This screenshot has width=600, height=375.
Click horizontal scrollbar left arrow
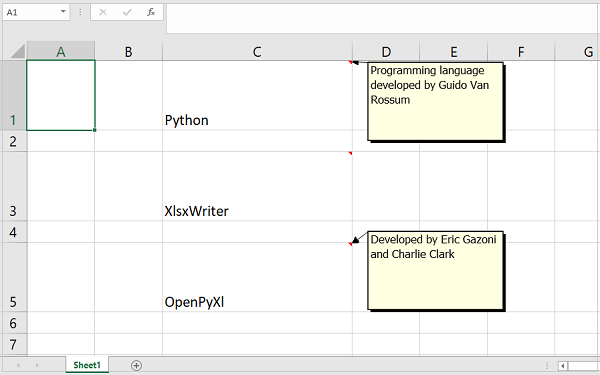pyautogui.click(x=562, y=366)
